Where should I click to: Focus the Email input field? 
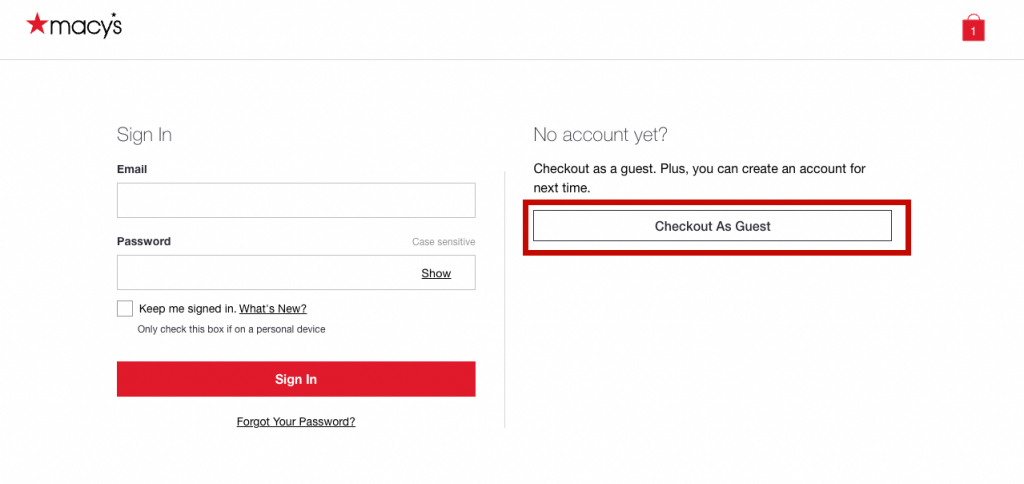(x=295, y=200)
